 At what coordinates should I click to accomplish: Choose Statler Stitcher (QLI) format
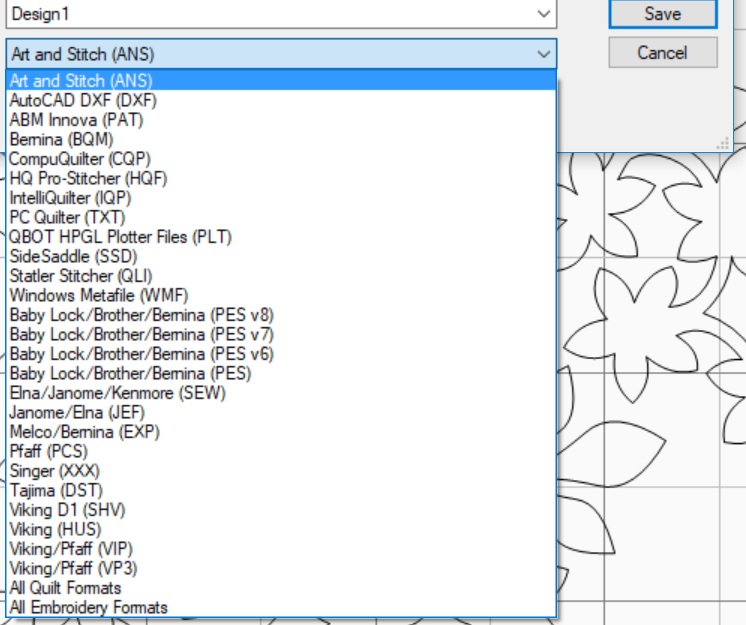[x=281, y=275]
